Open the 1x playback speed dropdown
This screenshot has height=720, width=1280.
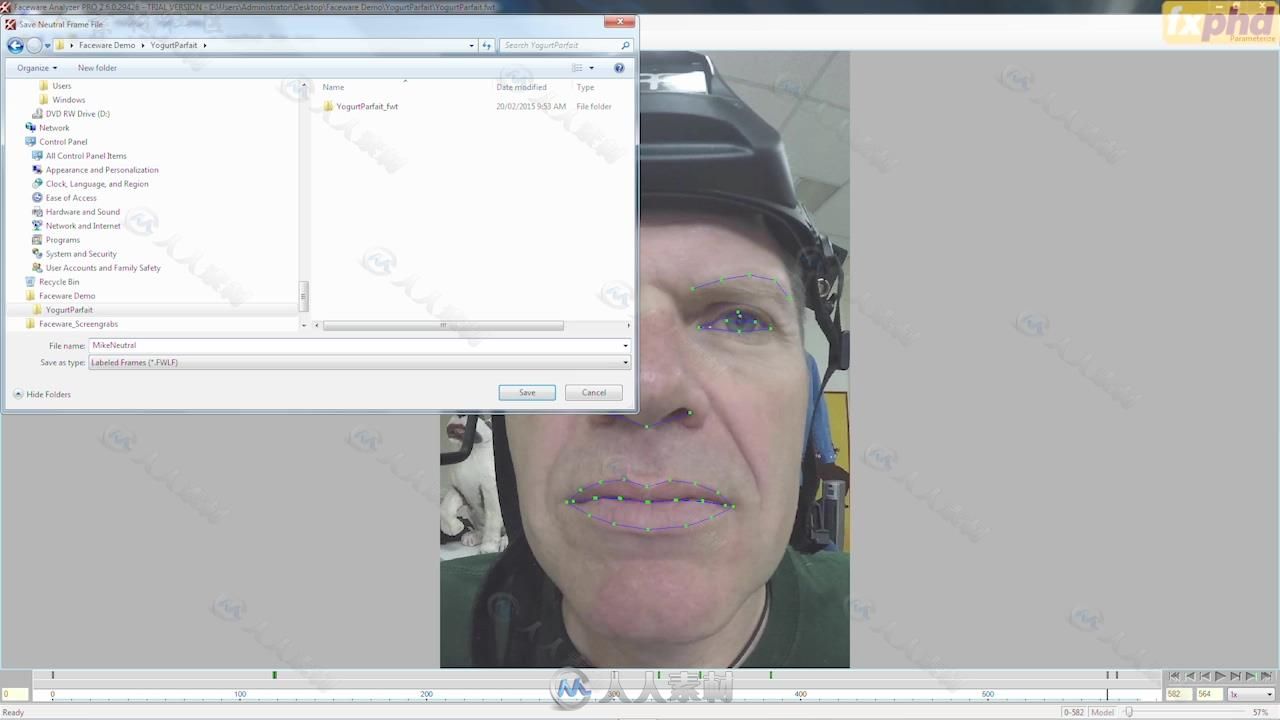[1251, 694]
